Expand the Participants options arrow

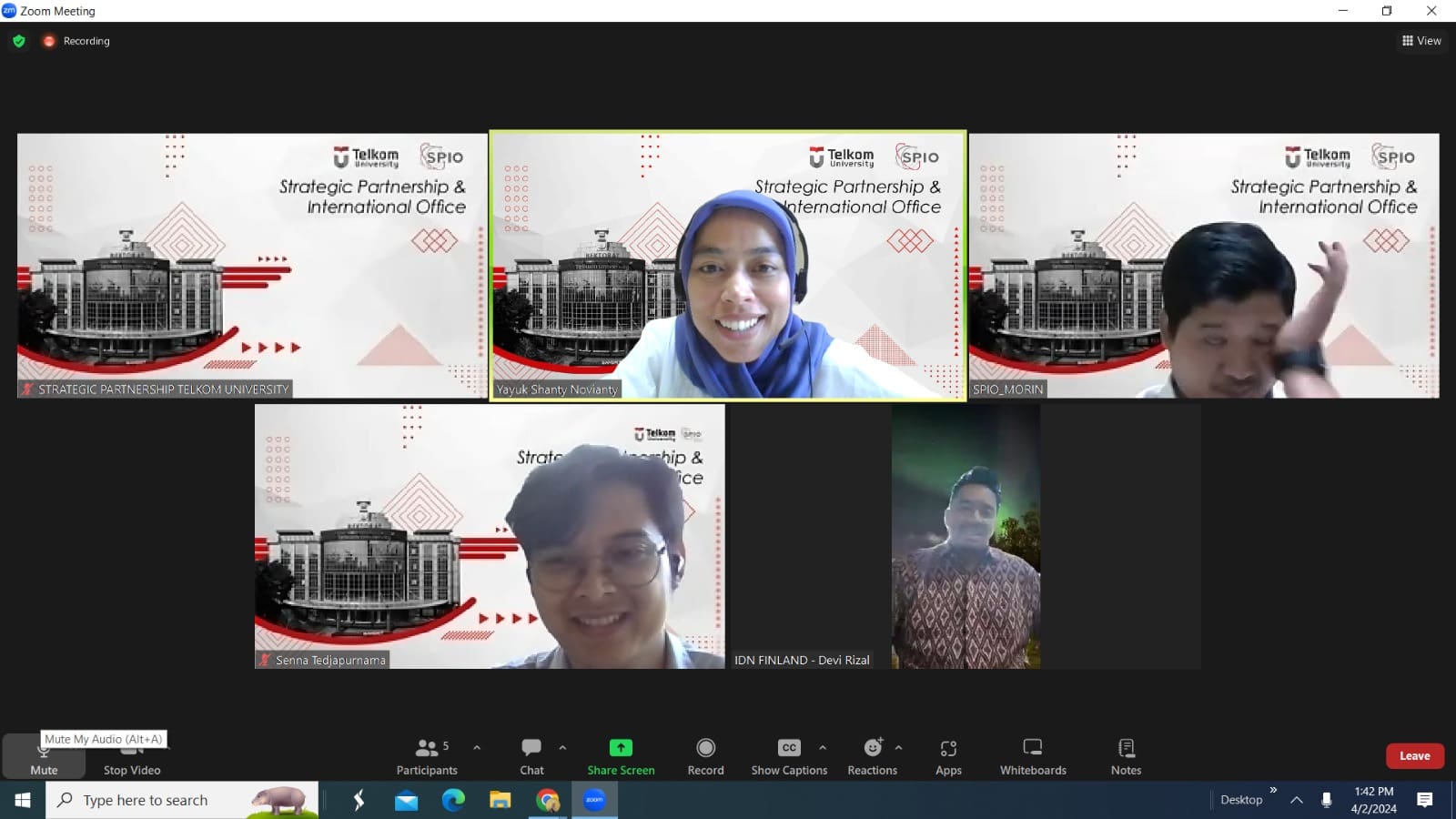(x=477, y=748)
